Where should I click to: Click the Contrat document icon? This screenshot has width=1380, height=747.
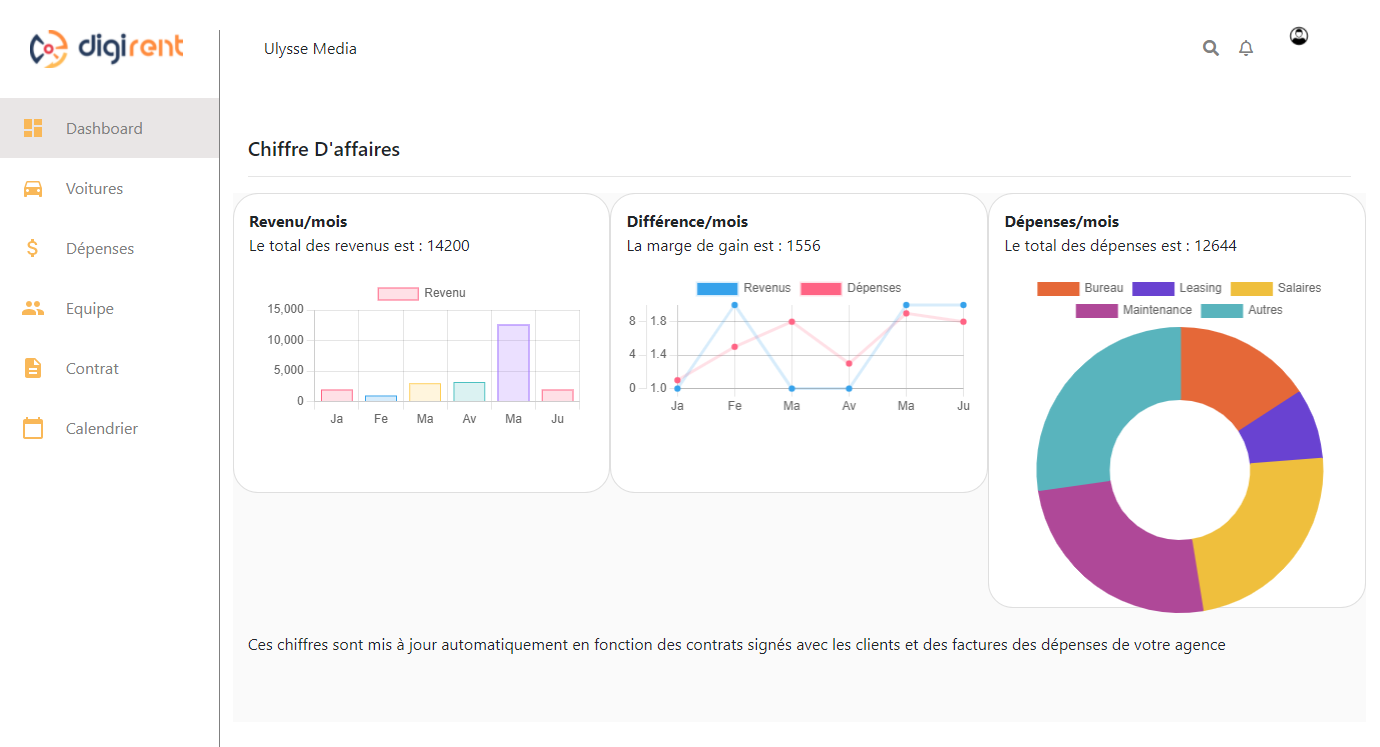coord(33,368)
